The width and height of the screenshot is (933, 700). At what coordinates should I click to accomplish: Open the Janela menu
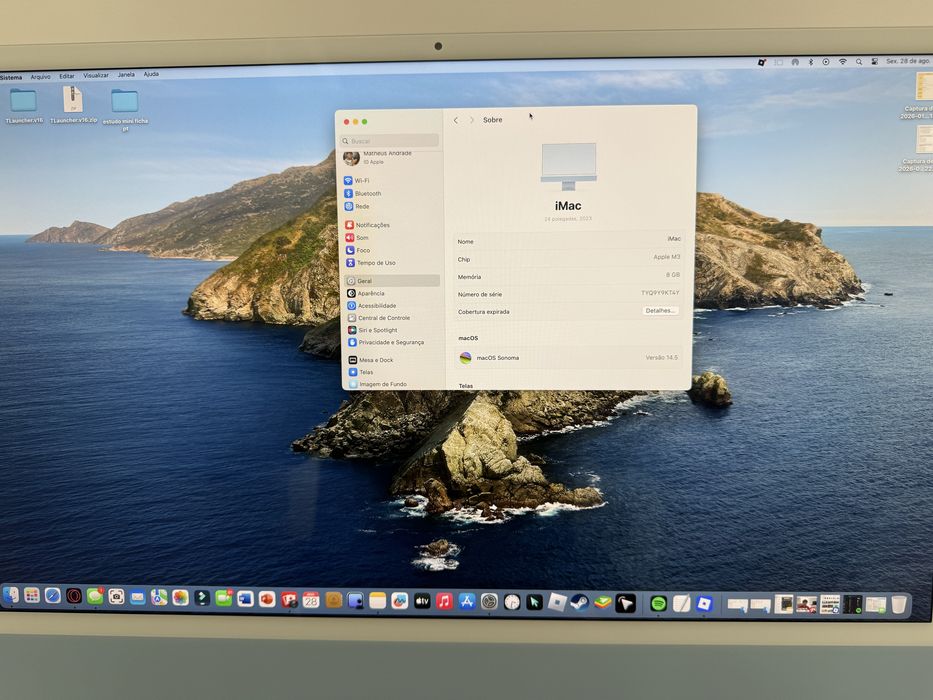(126, 75)
